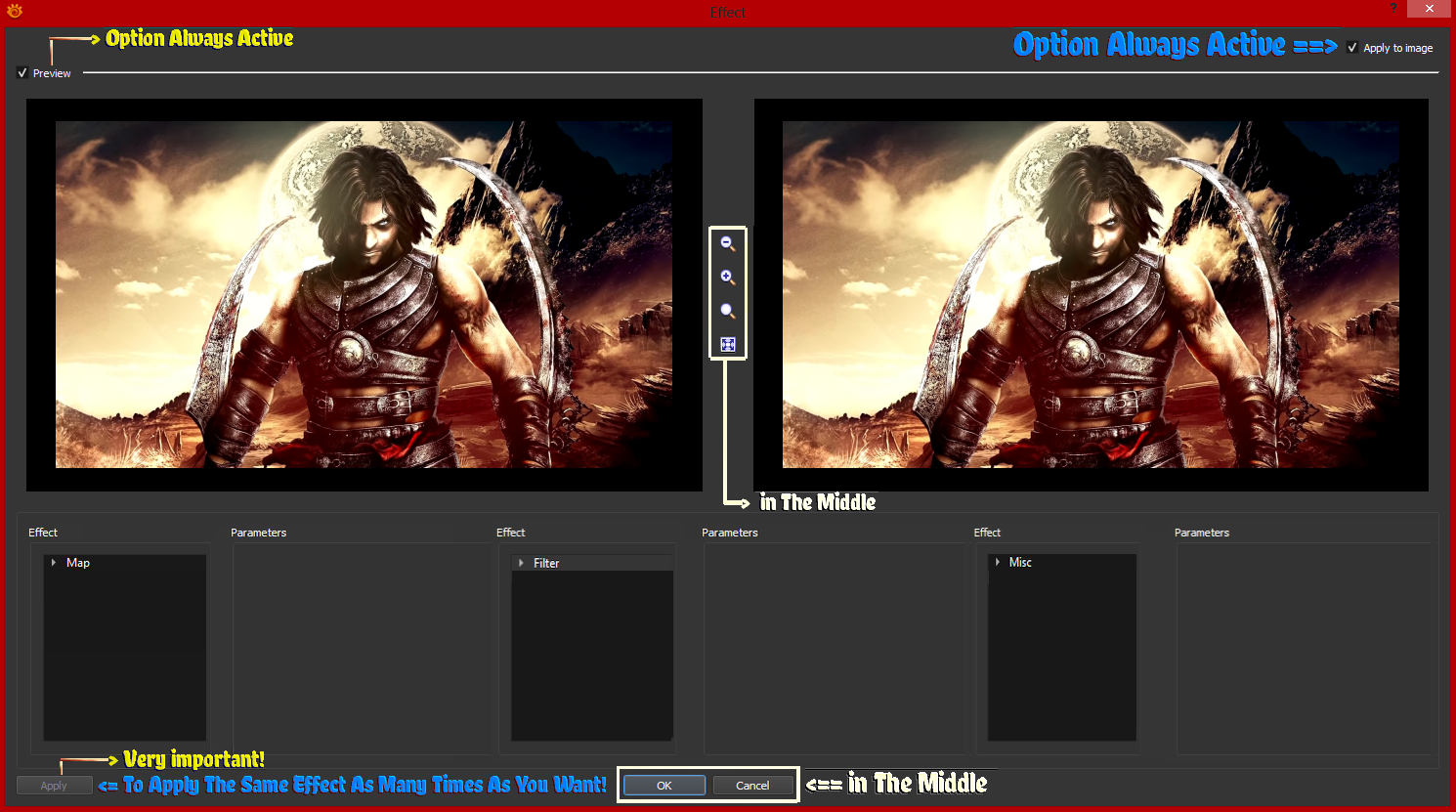Screen dimensions: 1456x812
Task: Expand the Misc effect arrow
Action: 997,562
